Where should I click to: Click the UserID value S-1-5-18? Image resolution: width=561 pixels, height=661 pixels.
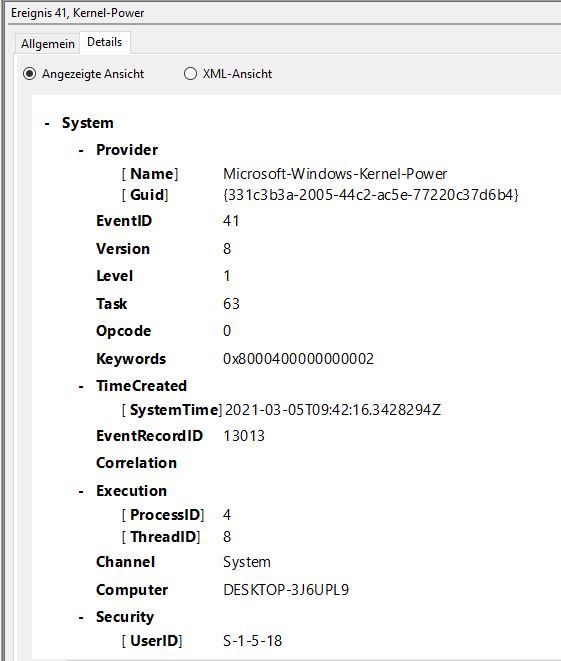(252, 641)
